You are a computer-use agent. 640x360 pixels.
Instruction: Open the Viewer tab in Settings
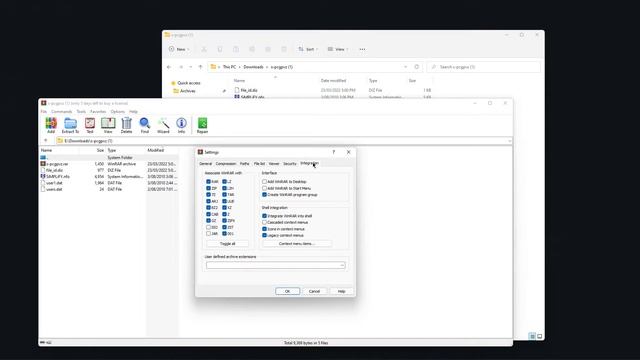tap(274, 164)
